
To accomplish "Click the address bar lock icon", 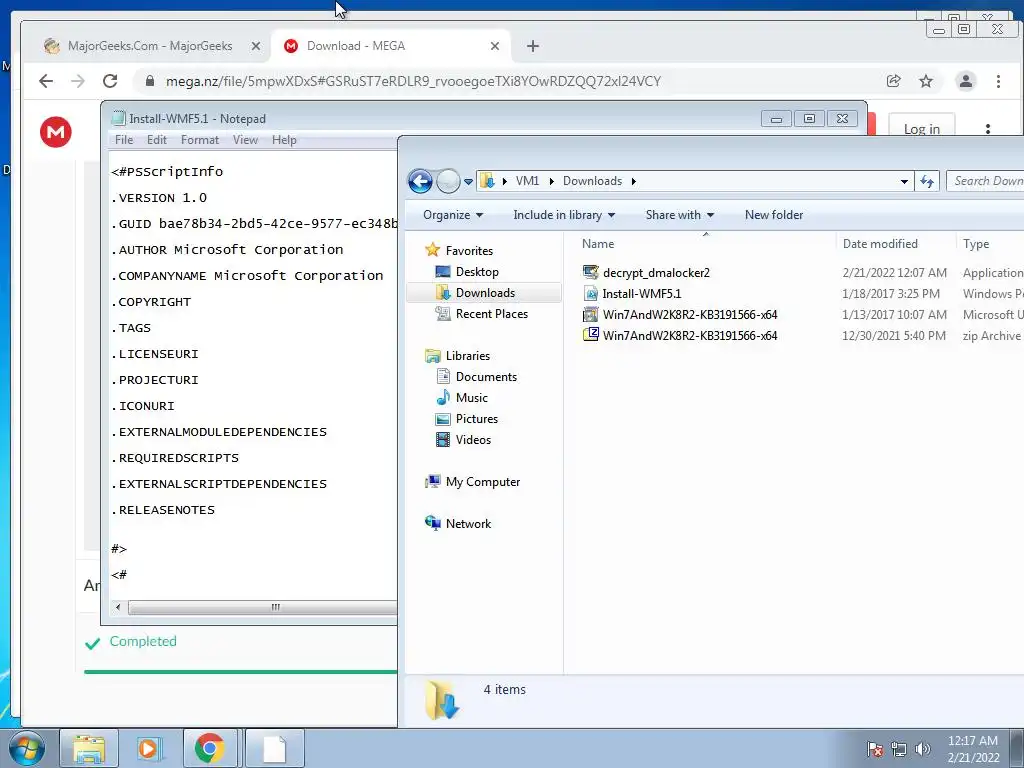I will click(150, 81).
